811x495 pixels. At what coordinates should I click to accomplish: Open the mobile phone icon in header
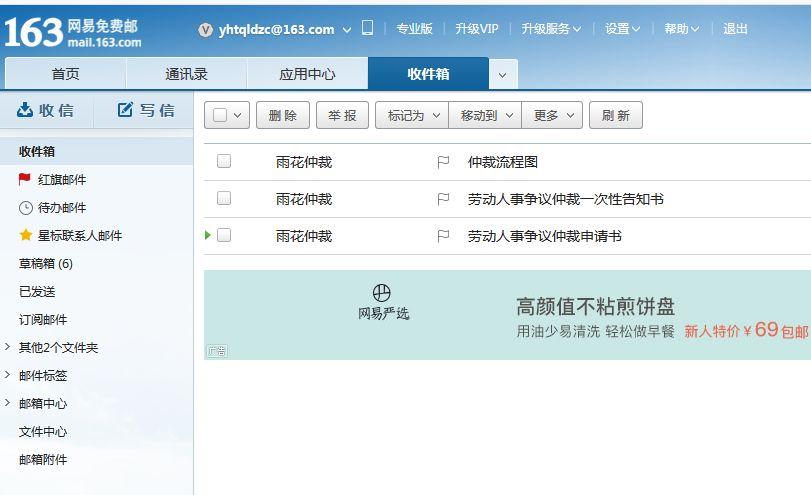367,27
